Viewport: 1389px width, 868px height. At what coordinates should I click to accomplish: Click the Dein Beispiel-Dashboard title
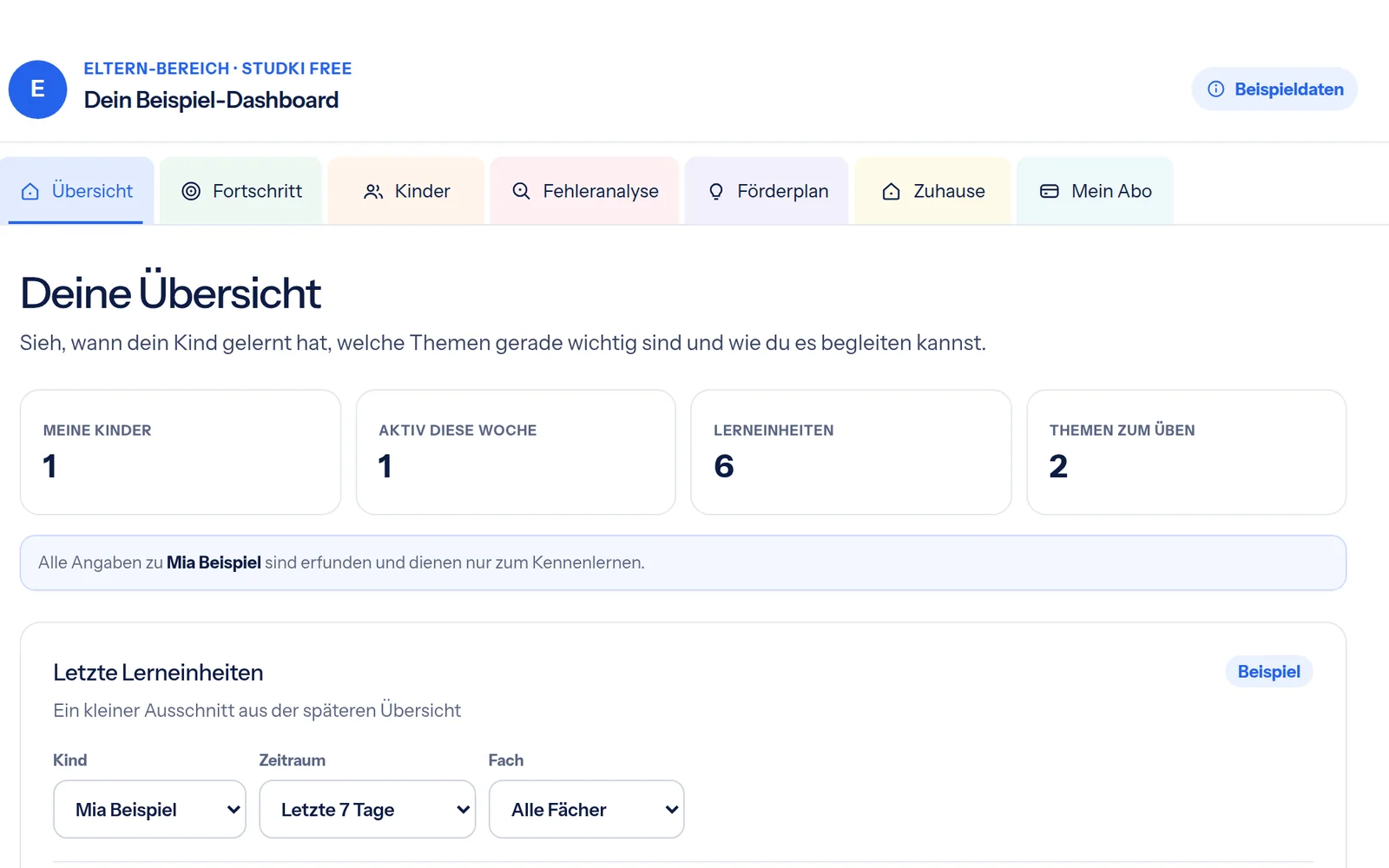click(211, 101)
